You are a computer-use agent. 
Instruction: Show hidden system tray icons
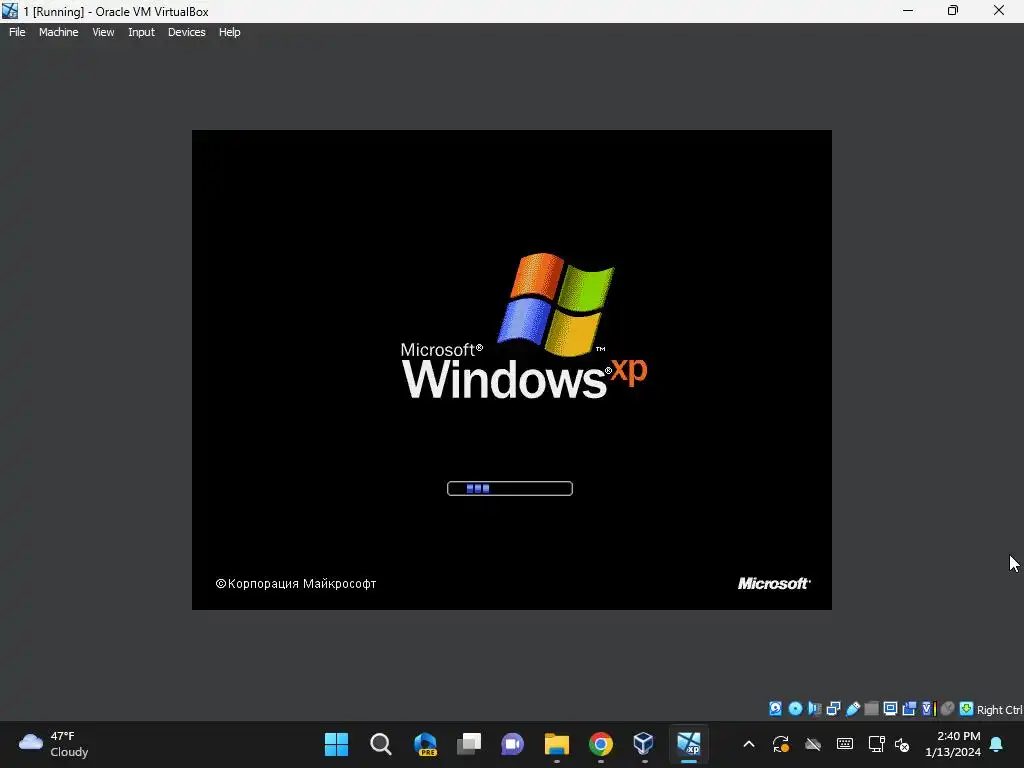tap(749, 744)
